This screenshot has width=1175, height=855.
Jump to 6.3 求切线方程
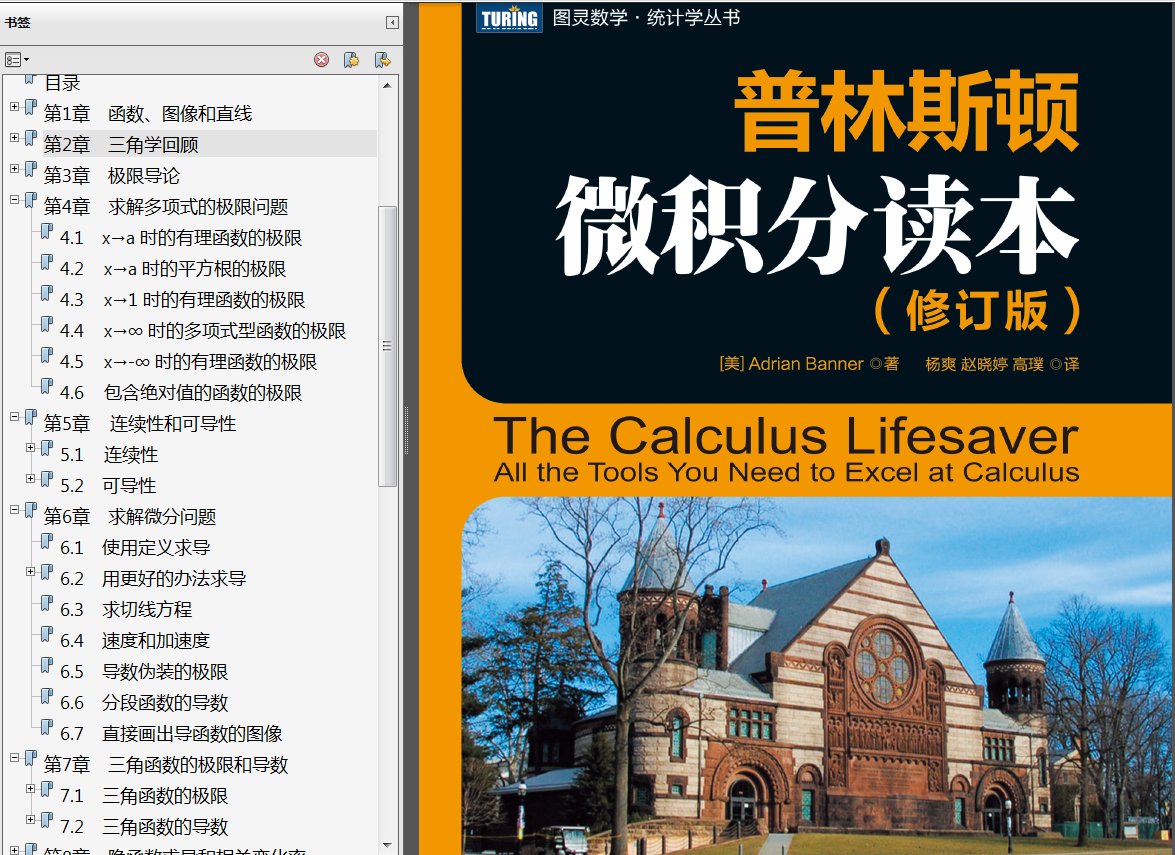coord(126,610)
